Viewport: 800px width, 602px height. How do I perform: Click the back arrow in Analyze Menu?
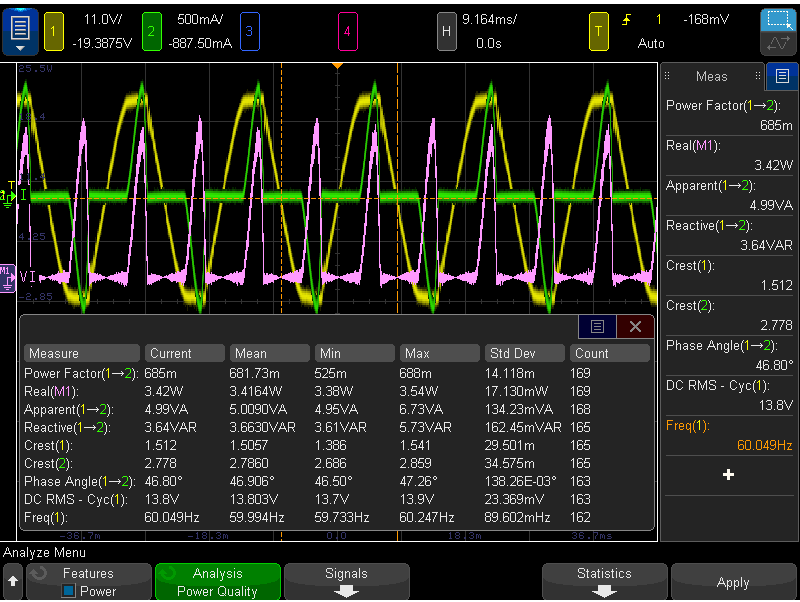[13, 581]
